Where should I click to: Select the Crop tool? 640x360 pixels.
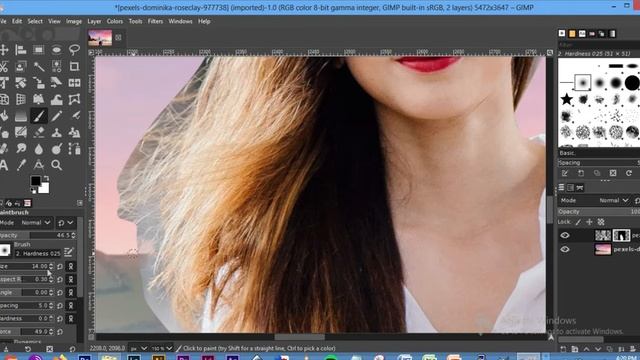[x=74, y=67]
